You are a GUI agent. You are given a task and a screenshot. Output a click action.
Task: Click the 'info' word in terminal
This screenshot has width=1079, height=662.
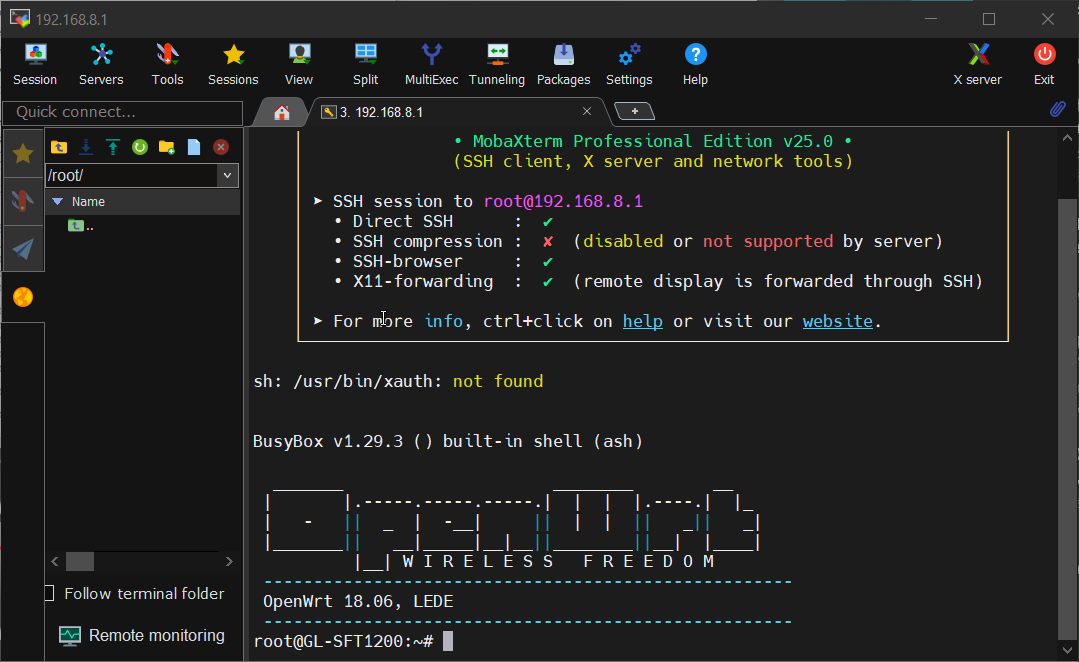point(443,321)
